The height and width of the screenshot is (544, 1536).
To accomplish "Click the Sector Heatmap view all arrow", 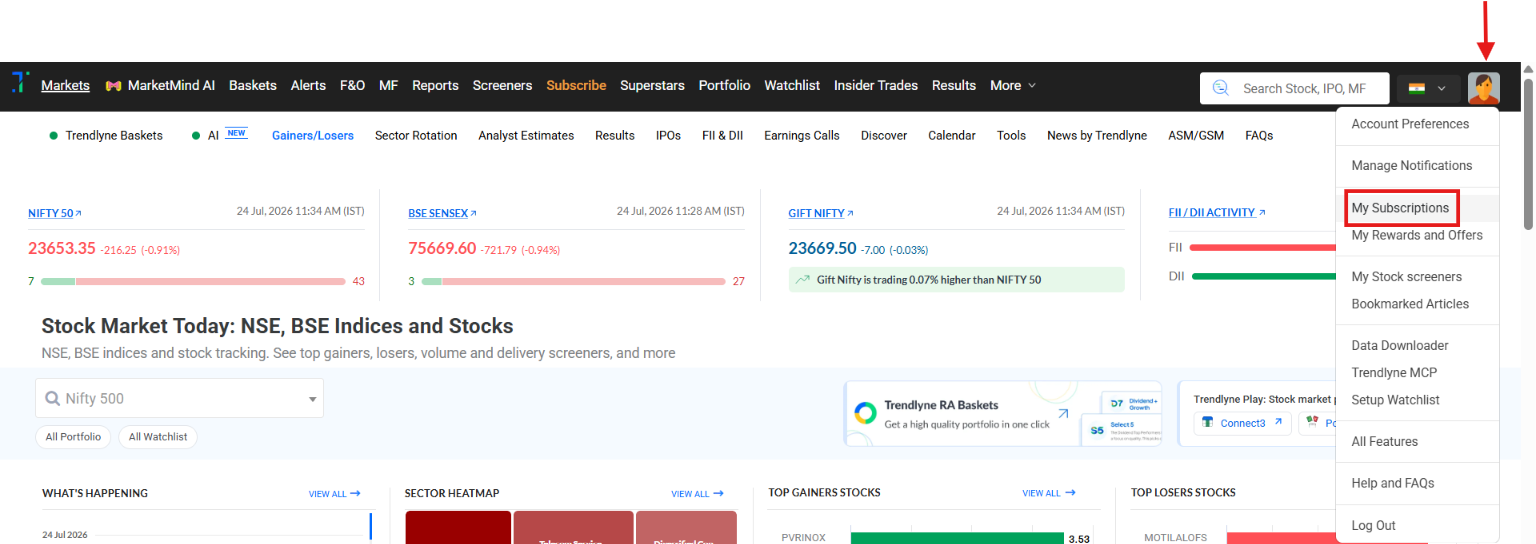I will pos(718,493).
